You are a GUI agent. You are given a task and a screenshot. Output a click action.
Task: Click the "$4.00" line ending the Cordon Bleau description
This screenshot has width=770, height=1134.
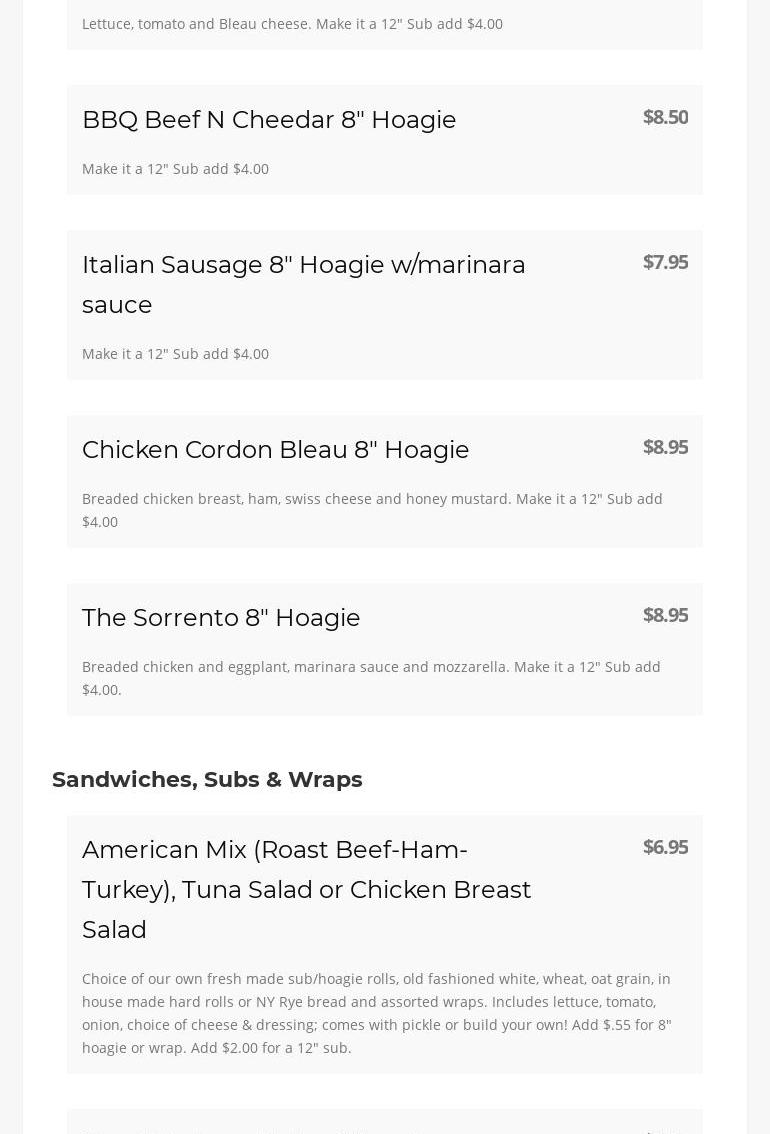[x=100, y=522]
